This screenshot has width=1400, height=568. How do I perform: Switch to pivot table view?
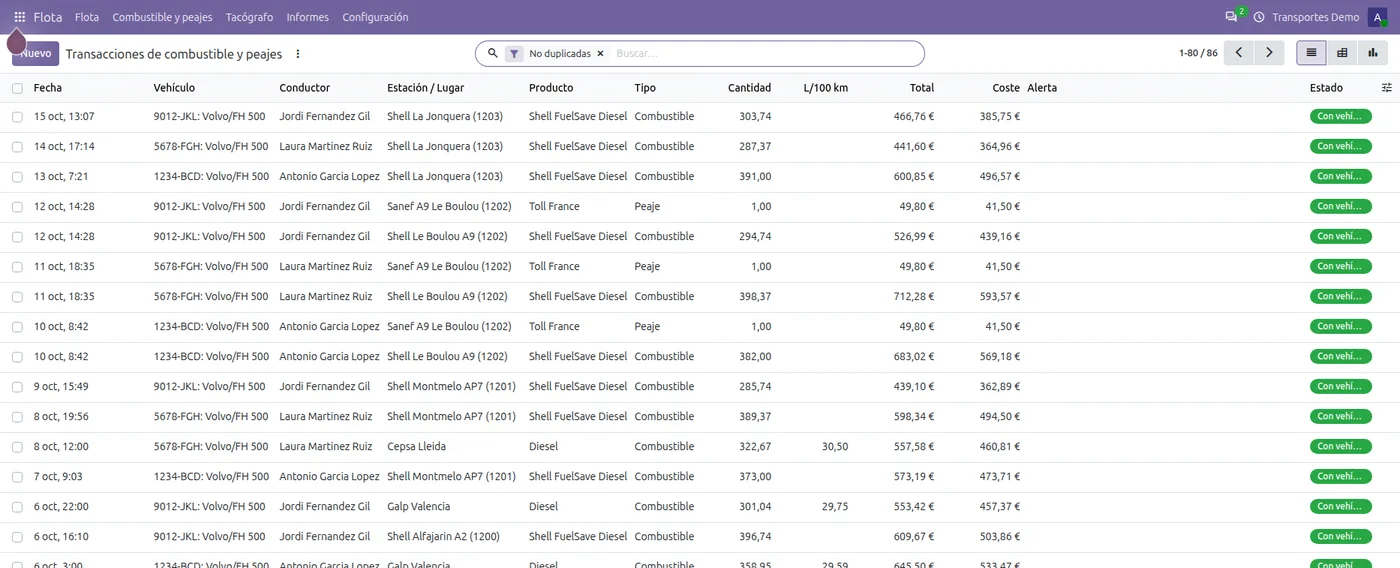(1342, 53)
